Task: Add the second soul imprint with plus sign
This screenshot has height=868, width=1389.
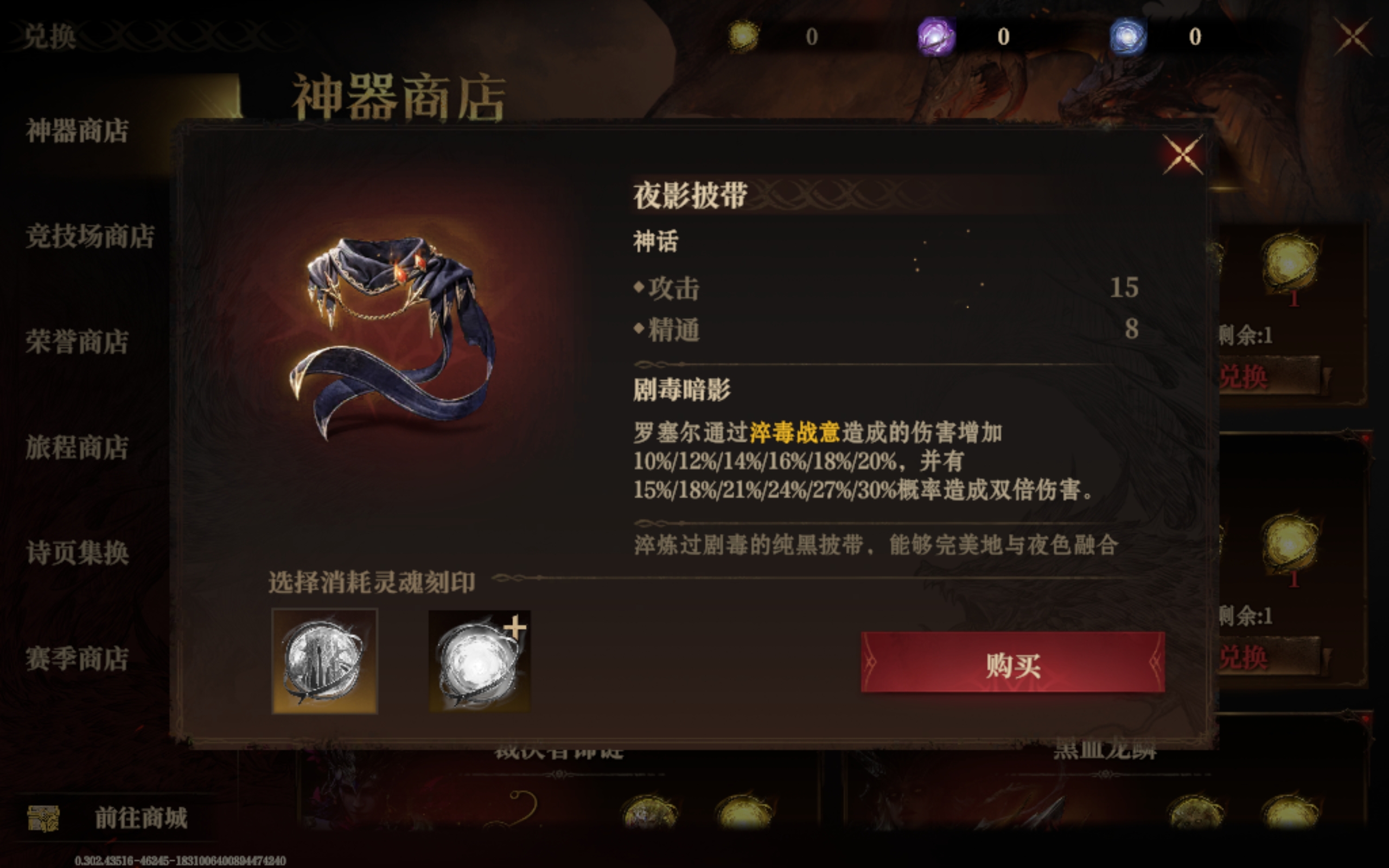Action: click(x=480, y=661)
